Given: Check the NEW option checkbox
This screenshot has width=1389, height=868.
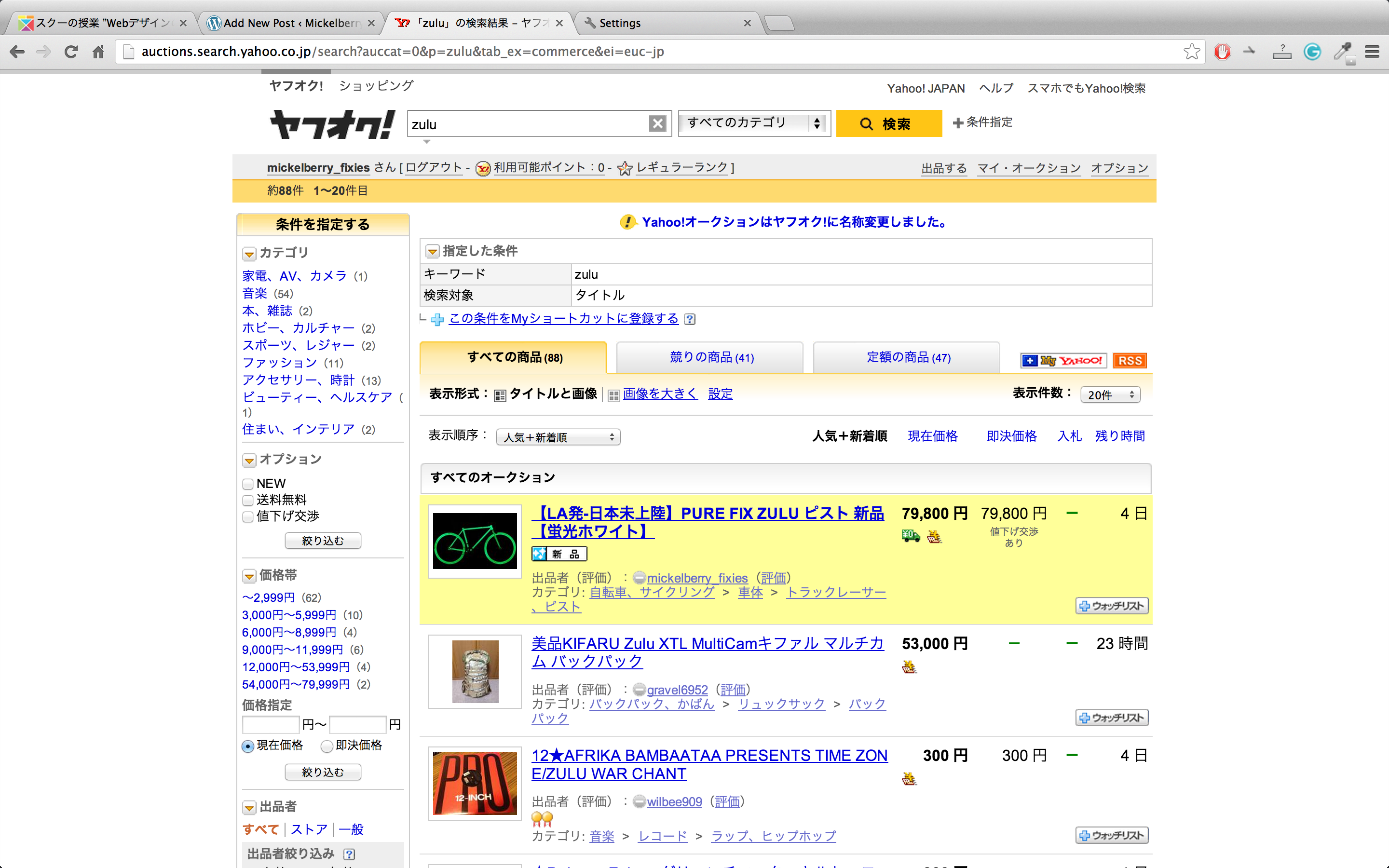Looking at the screenshot, I should click(248, 484).
